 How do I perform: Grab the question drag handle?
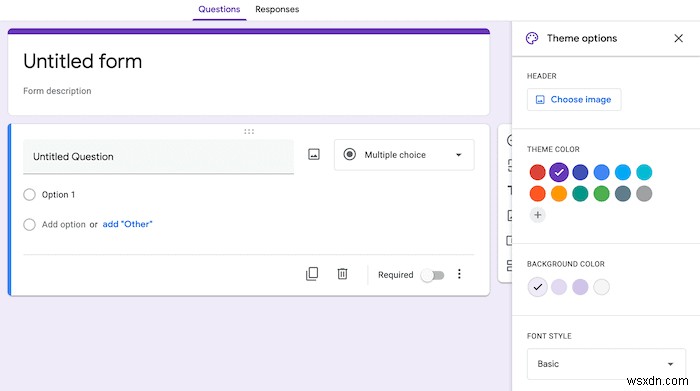pos(249,131)
